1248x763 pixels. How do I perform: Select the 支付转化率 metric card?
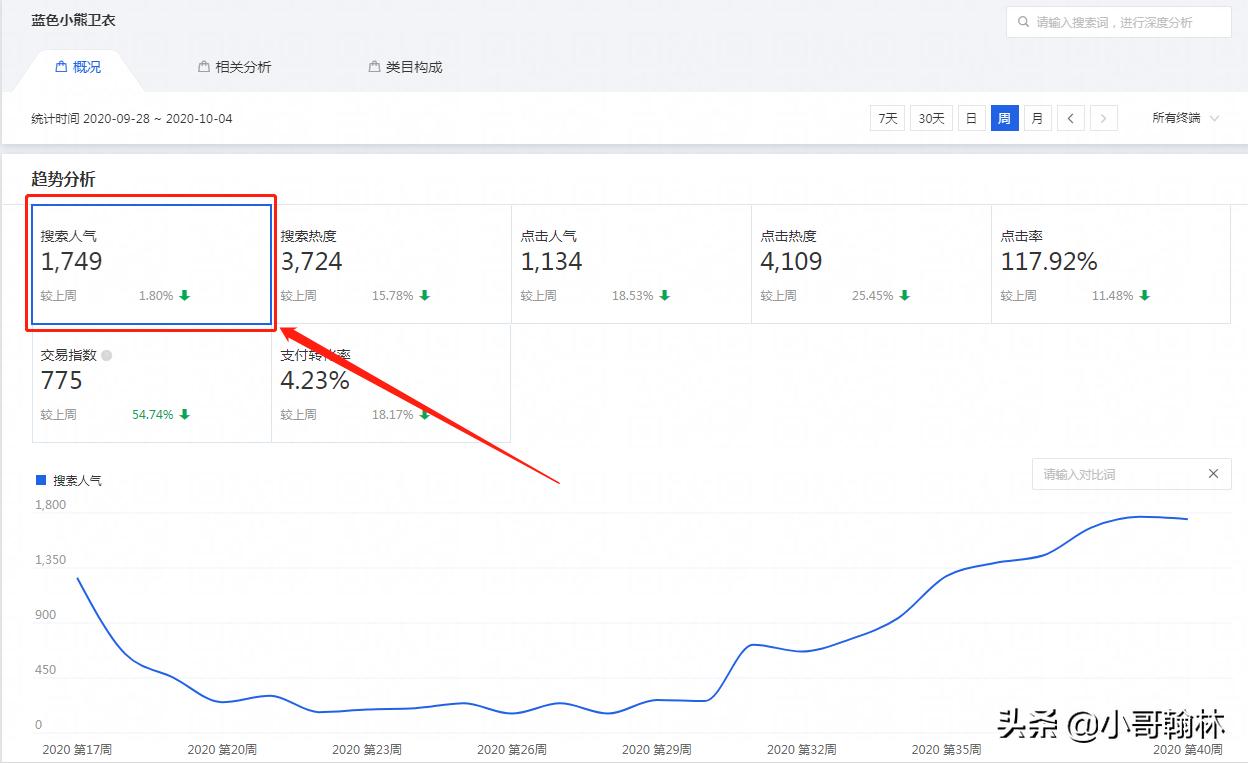(390, 383)
